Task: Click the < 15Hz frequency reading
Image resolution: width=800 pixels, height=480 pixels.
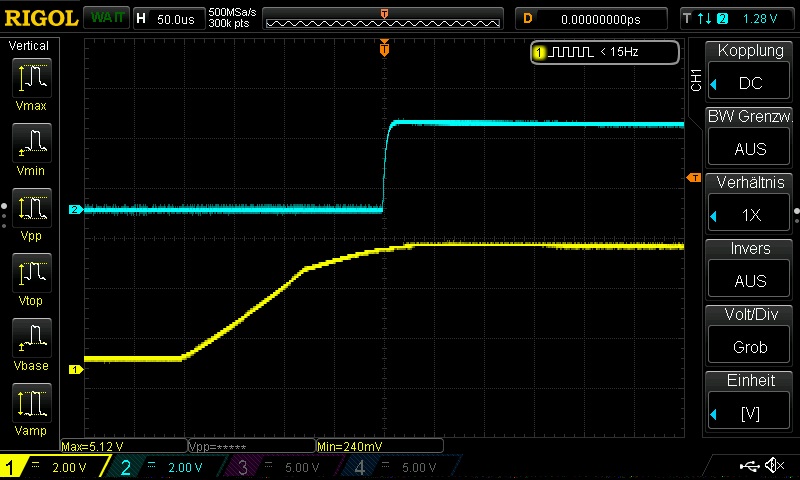Action: pos(619,52)
